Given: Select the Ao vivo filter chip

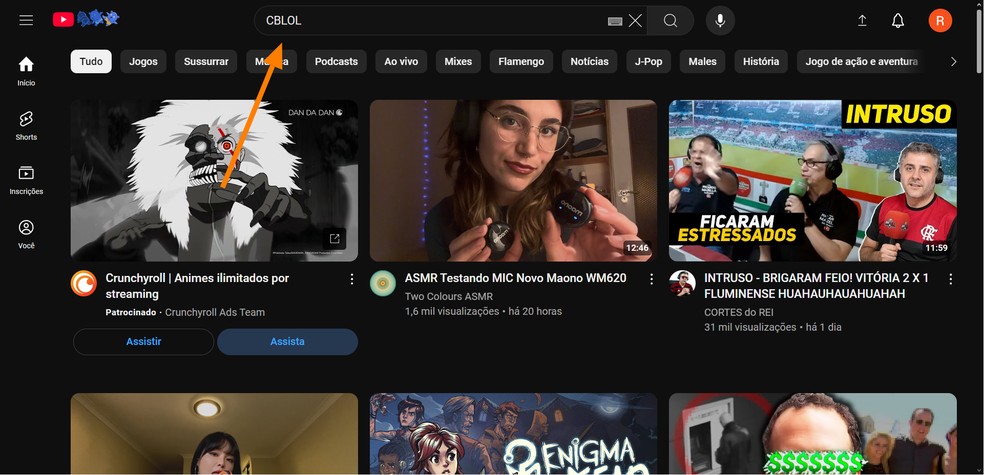Looking at the screenshot, I should [401, 61].
